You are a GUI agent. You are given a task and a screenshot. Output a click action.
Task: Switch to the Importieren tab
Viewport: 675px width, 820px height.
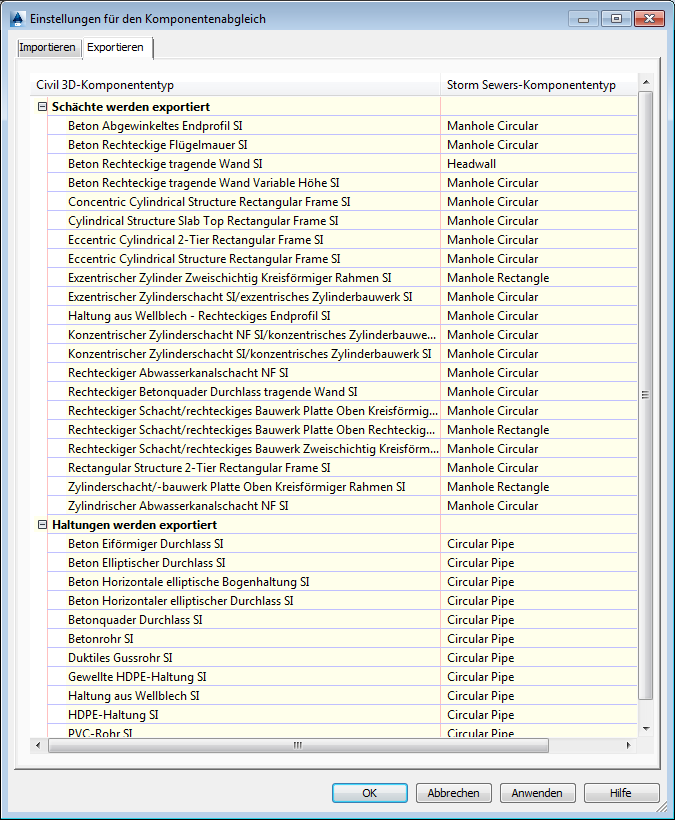click(x=48, y=47)
